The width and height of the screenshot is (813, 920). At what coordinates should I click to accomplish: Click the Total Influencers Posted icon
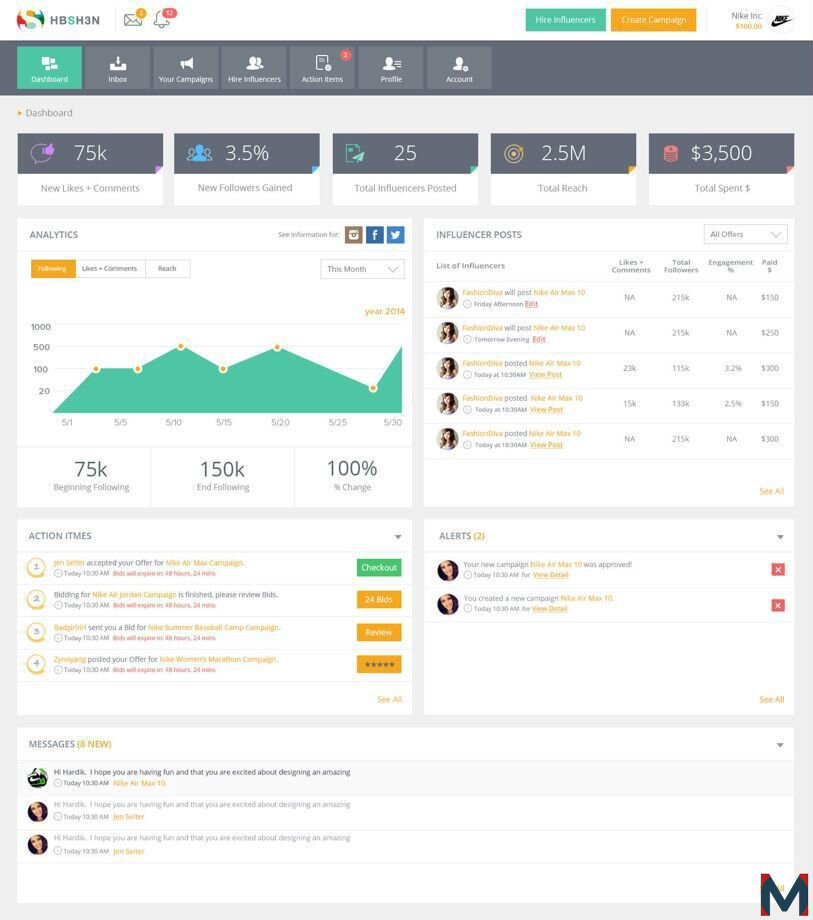354,153
